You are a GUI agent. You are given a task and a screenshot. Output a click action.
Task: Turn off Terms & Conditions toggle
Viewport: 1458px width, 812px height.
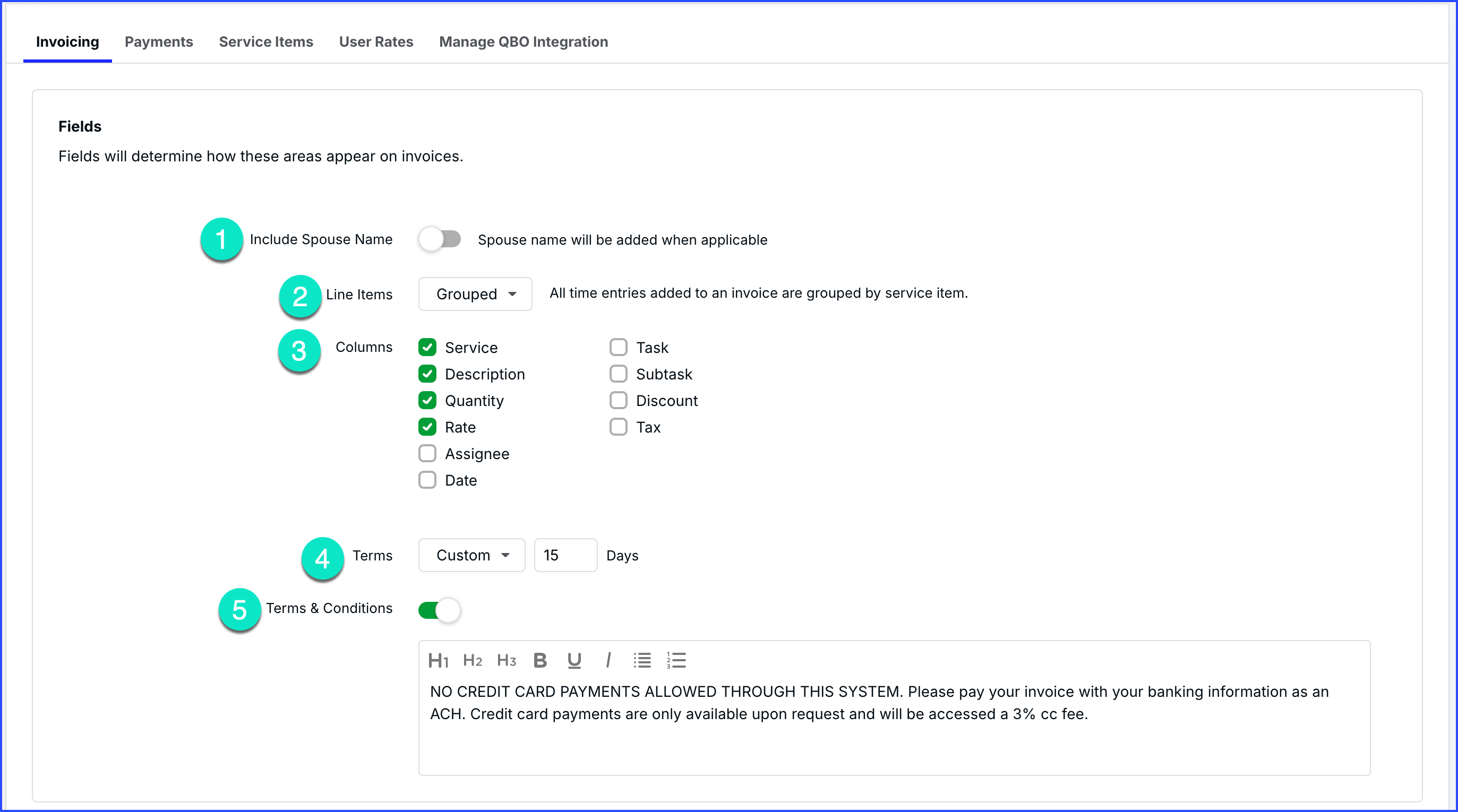pos(440,610)
